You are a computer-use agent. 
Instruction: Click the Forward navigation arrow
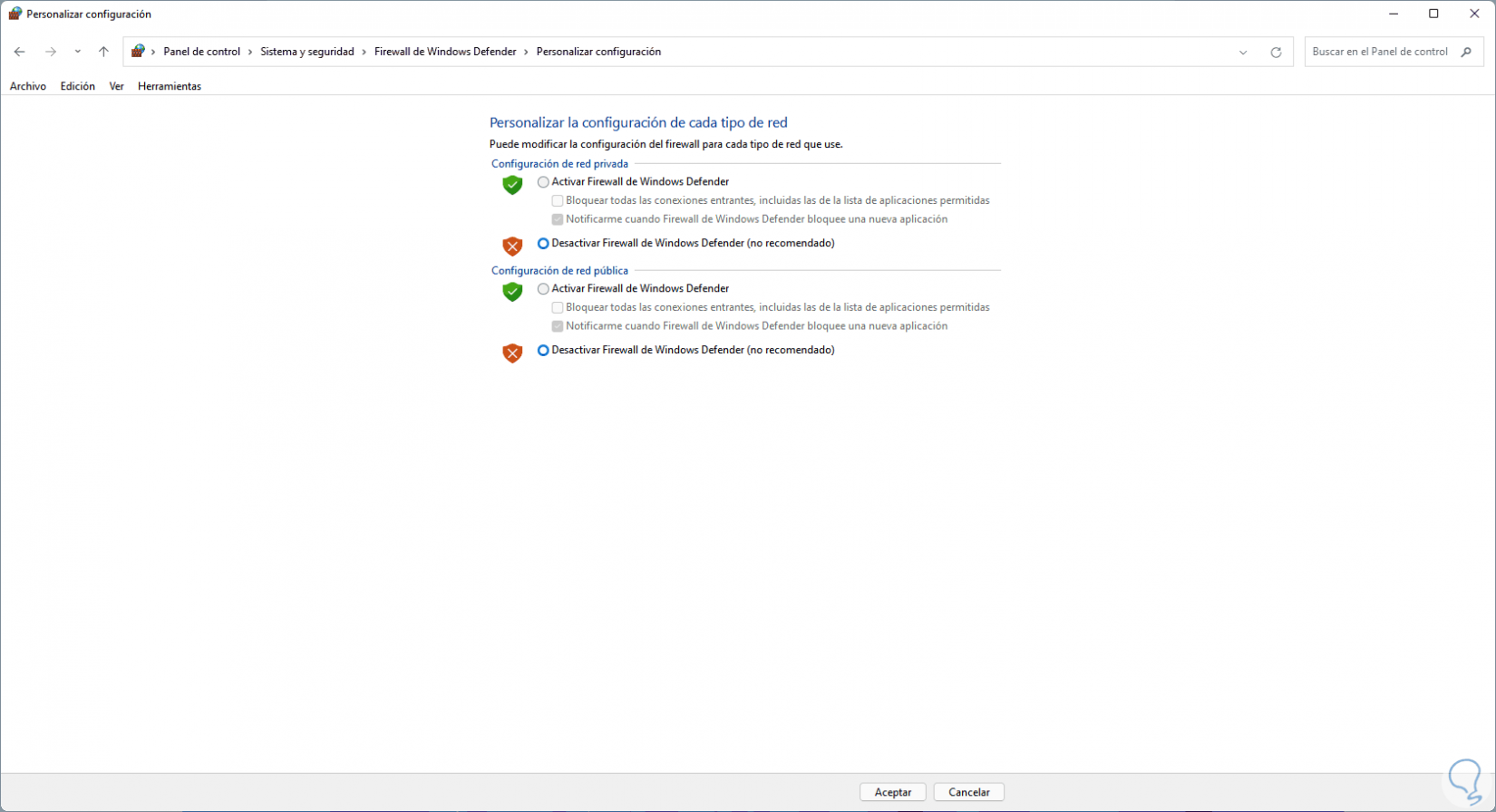tap(51, 52)
